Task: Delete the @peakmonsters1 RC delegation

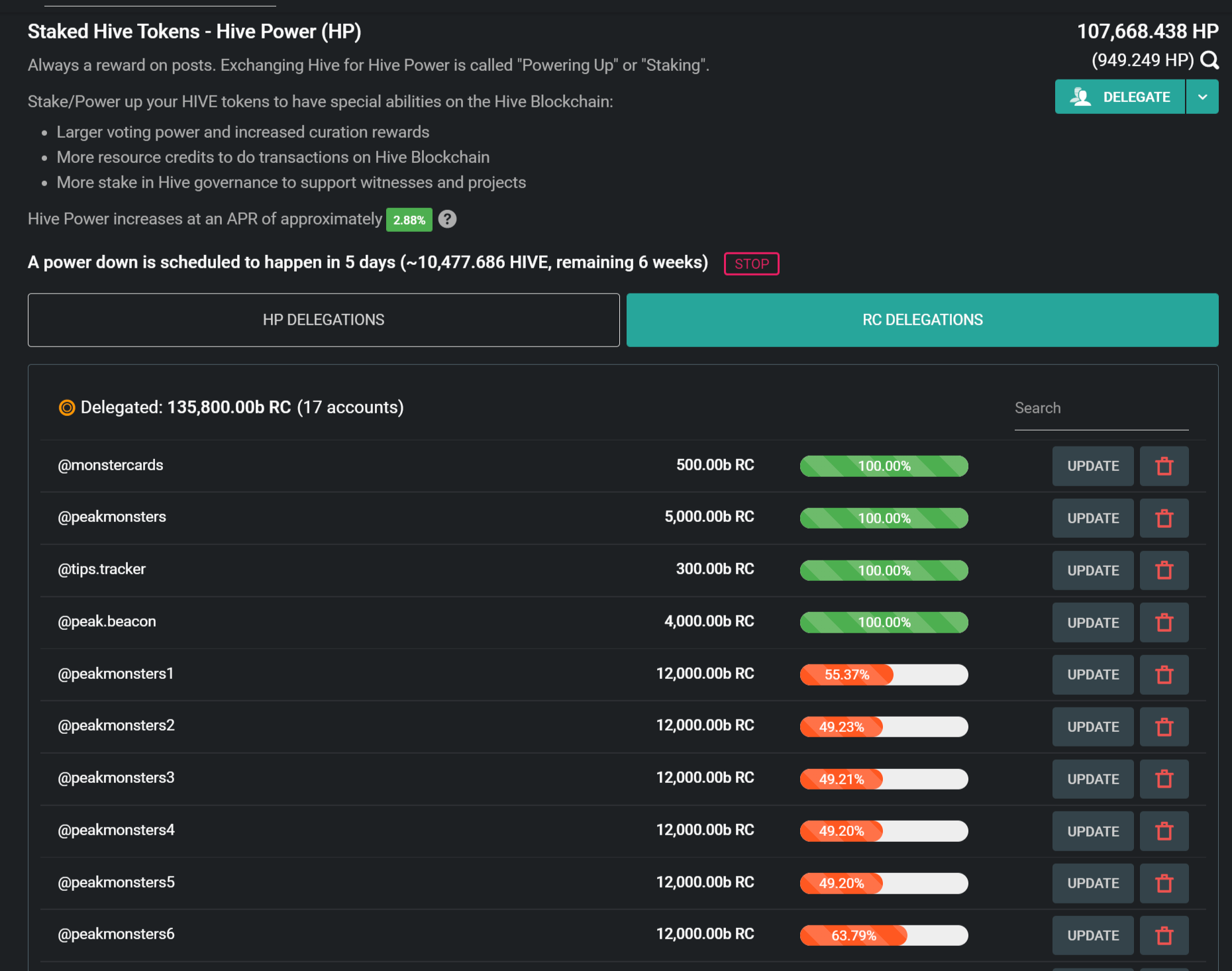Action: coord(1164,675)
